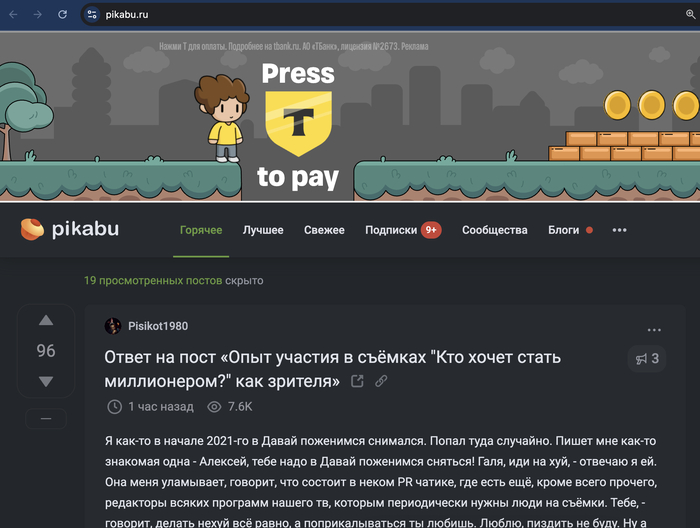Reload the page in browser toolbar
The height and width of the screenshot is (528, 700).
[62, 14]
